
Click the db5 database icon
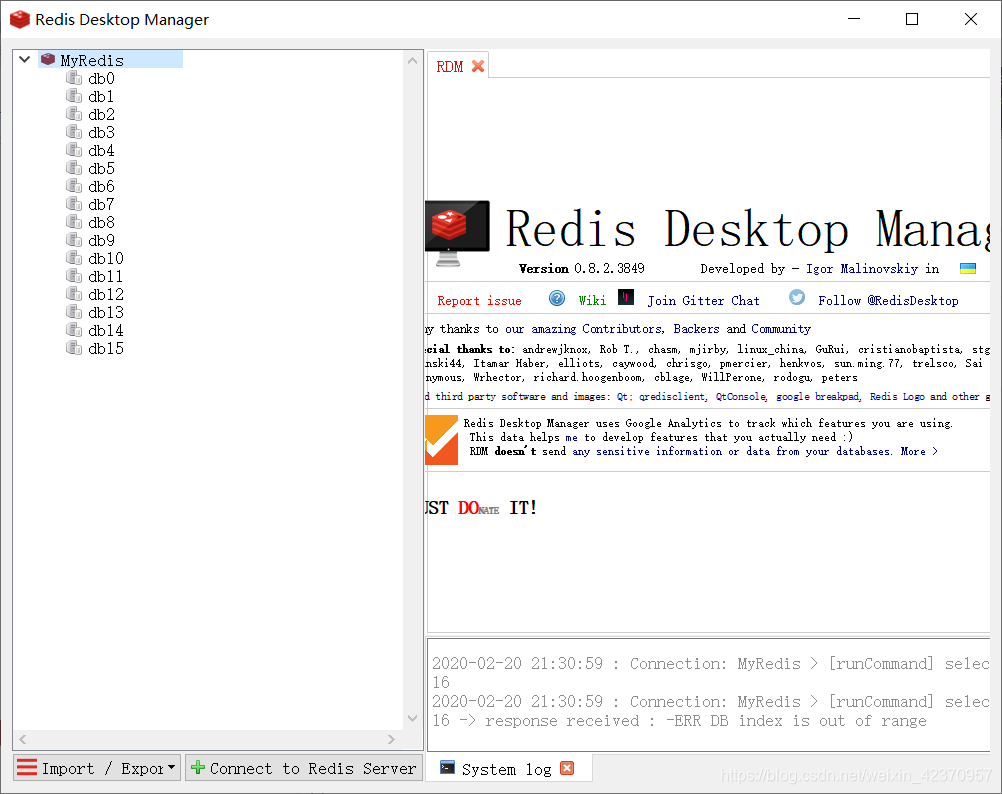point(74,168)
